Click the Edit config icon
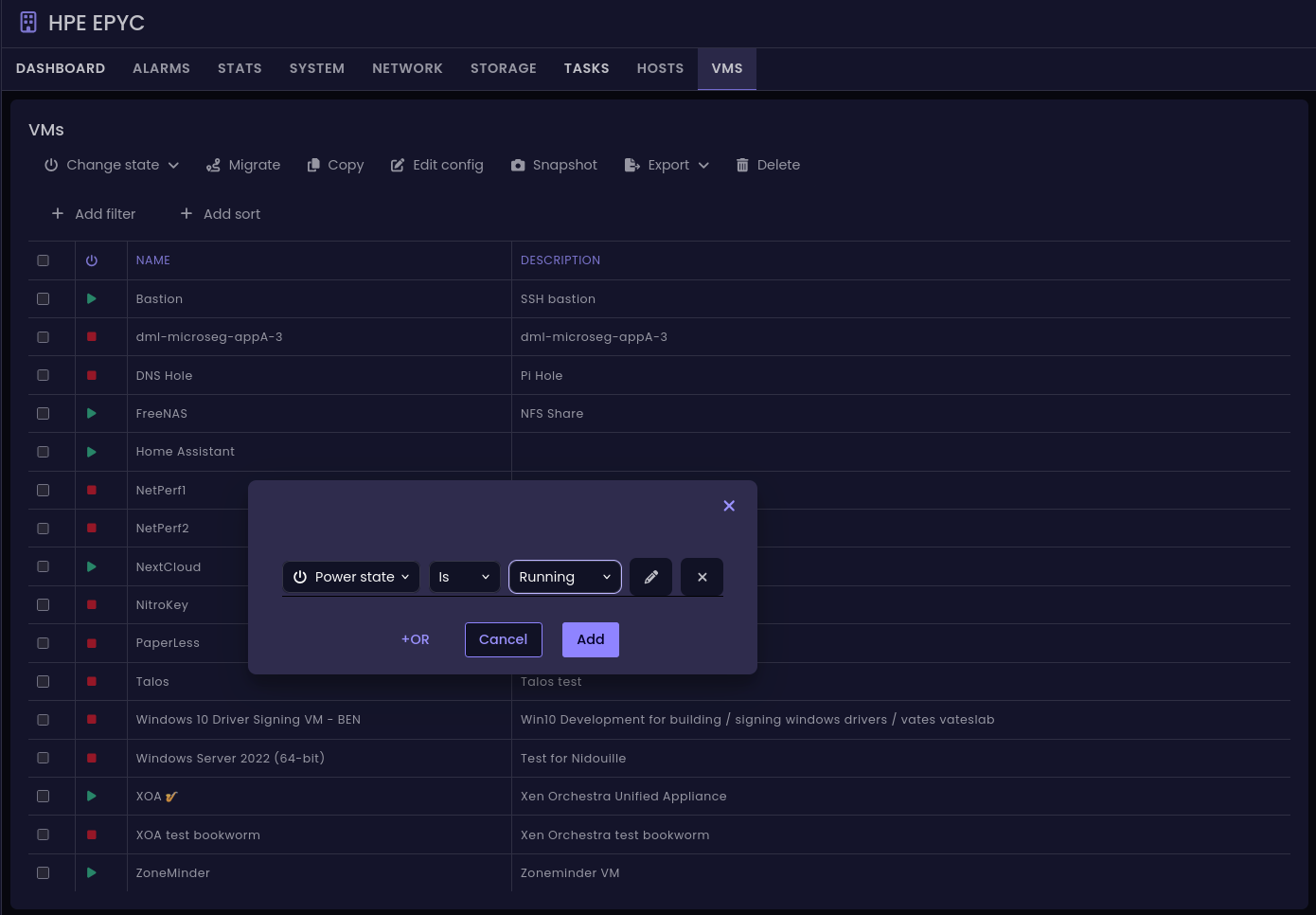The height and width of the screenshot is (915, 1316). coord(398,165)
